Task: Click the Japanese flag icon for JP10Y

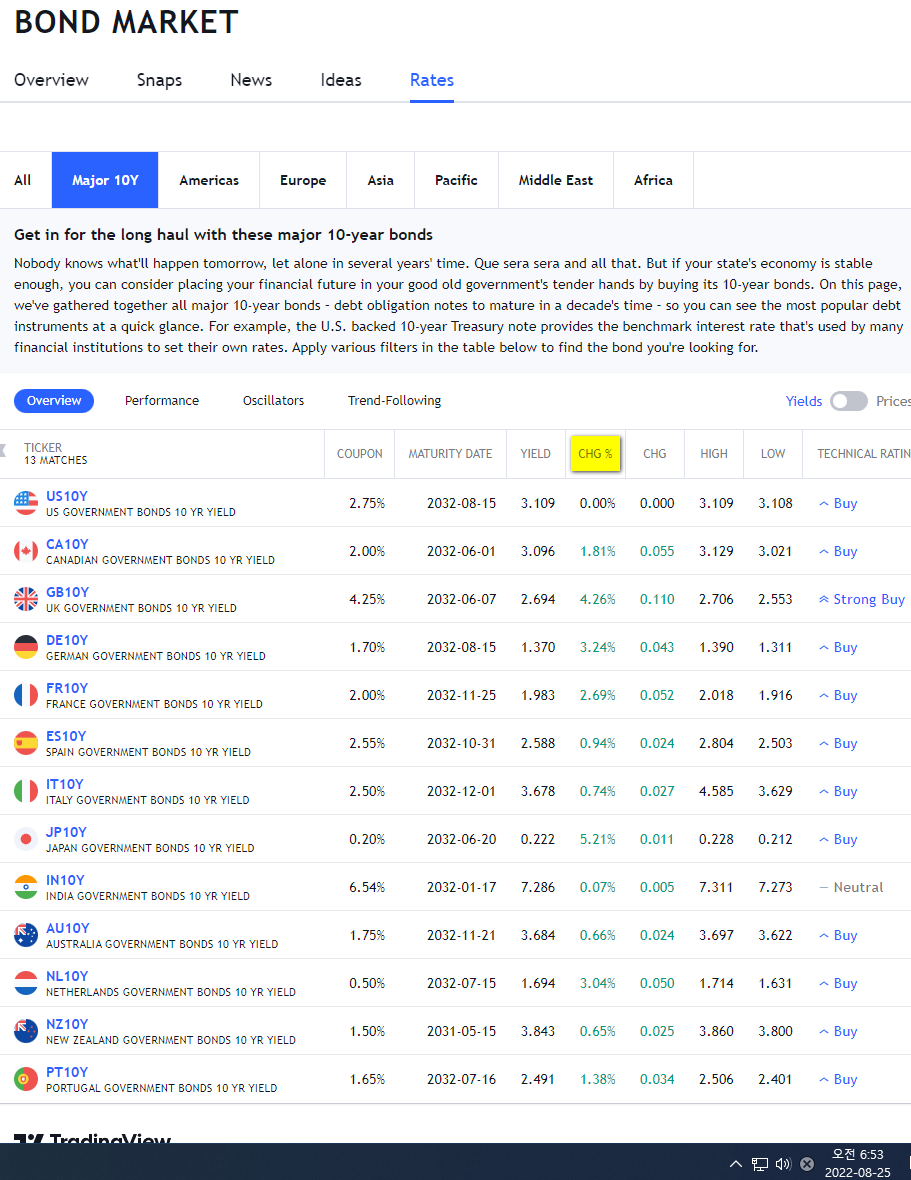Action: click(26, 839)
